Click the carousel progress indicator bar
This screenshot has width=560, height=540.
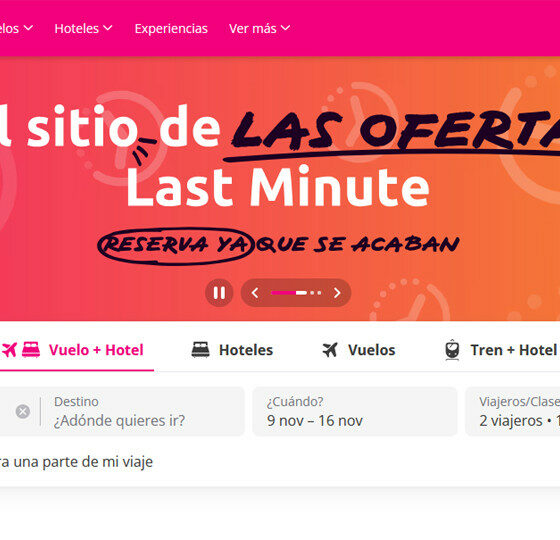(x=296, y=293)
